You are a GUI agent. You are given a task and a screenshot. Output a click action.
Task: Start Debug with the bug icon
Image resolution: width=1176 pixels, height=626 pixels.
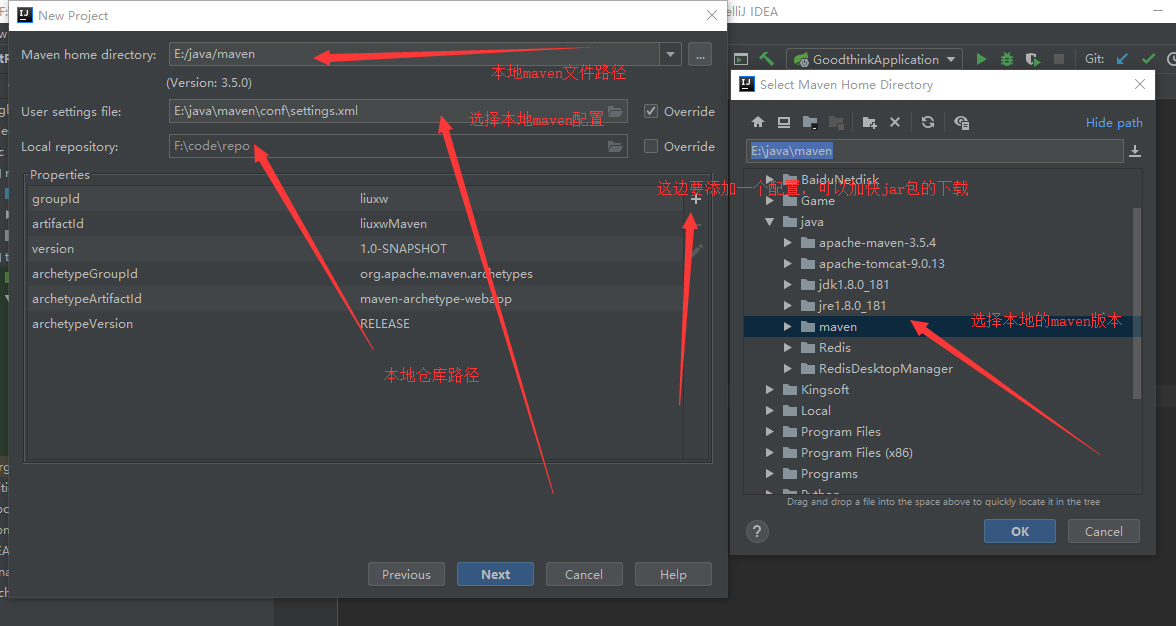pyautogui.click(x=1006, y=58)
